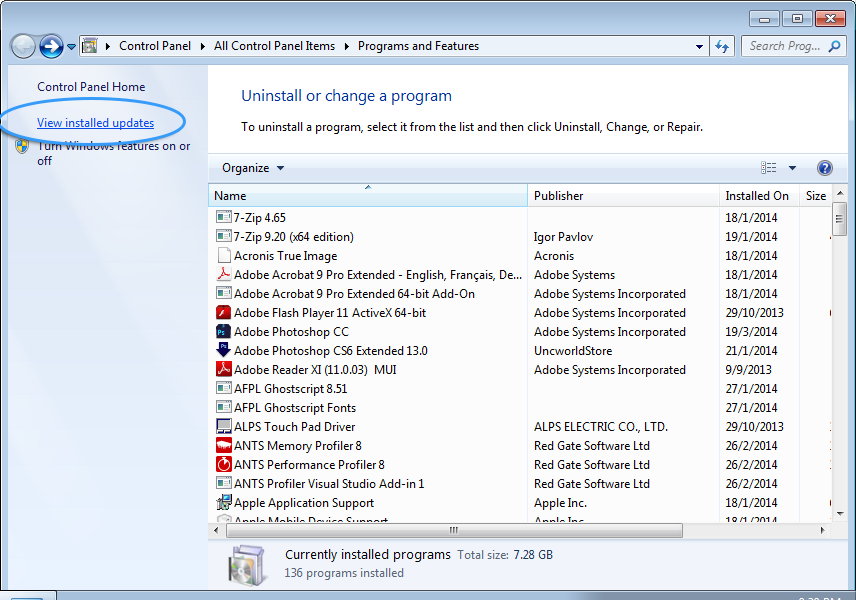
Task: Click the ANTS Performance Profiler 8 icon
Action: tap(223, 465)
